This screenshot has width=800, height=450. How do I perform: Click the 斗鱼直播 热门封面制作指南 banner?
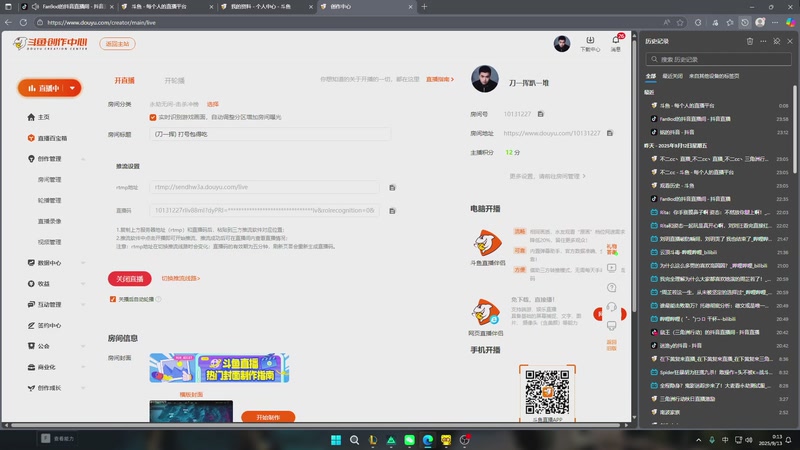click(x=219, y=368)
